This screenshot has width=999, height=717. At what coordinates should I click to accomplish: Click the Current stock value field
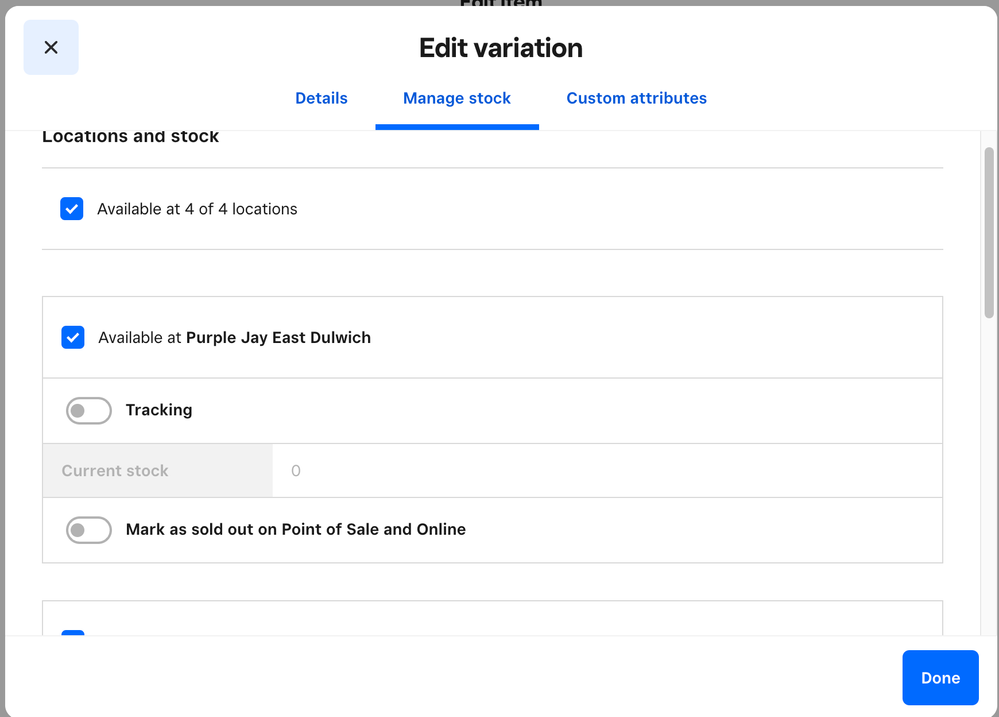coord(606,471)
